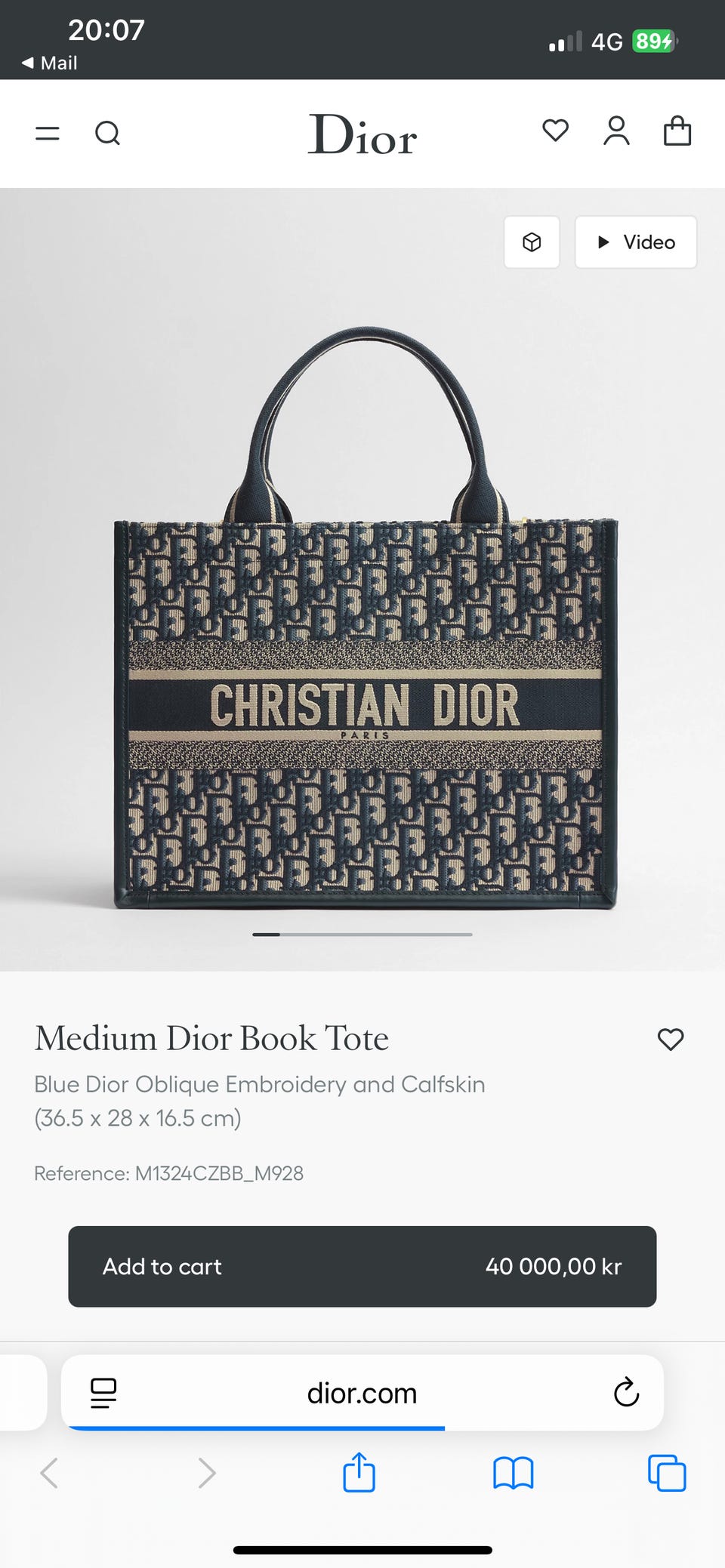Open the page settings reader icon
Image resolution: width=725 pixels, height=1568 pixels.
103,1393
